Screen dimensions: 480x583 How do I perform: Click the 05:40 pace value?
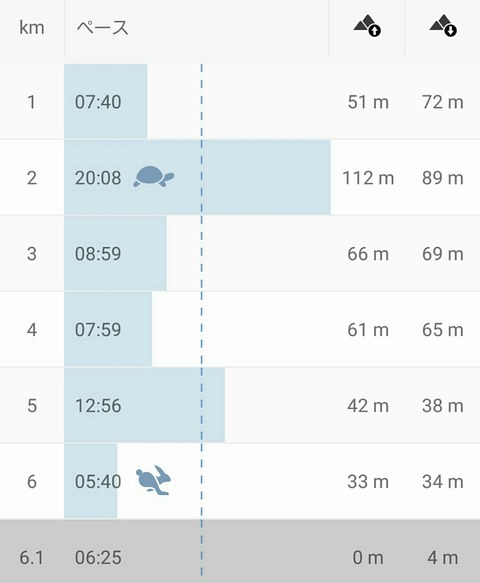pos(98,481)
